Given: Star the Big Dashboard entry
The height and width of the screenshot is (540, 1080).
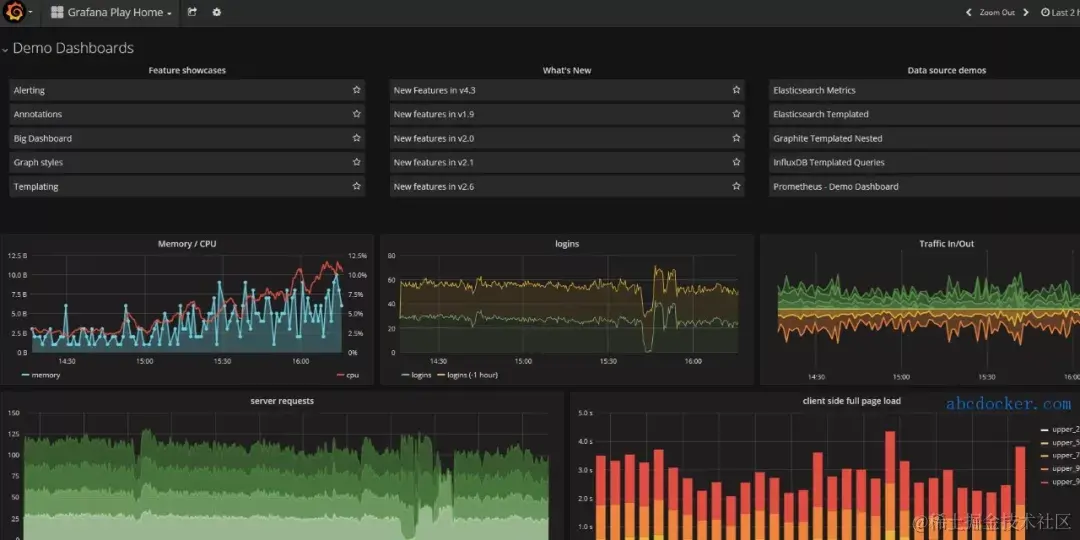Looking at the screenshot, I should tap(356, 138).
